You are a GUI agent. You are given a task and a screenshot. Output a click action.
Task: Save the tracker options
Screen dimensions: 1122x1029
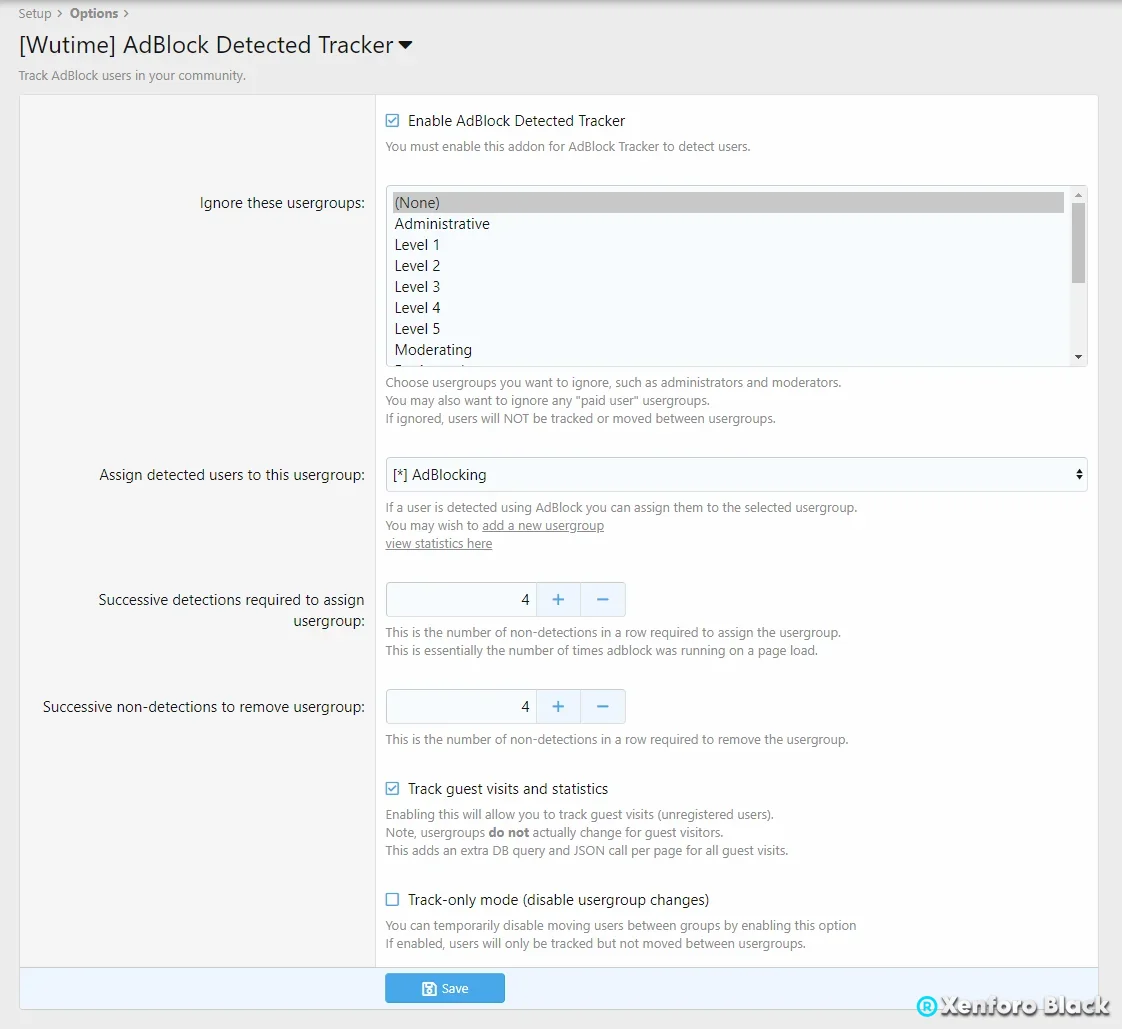tap(445, 988)
